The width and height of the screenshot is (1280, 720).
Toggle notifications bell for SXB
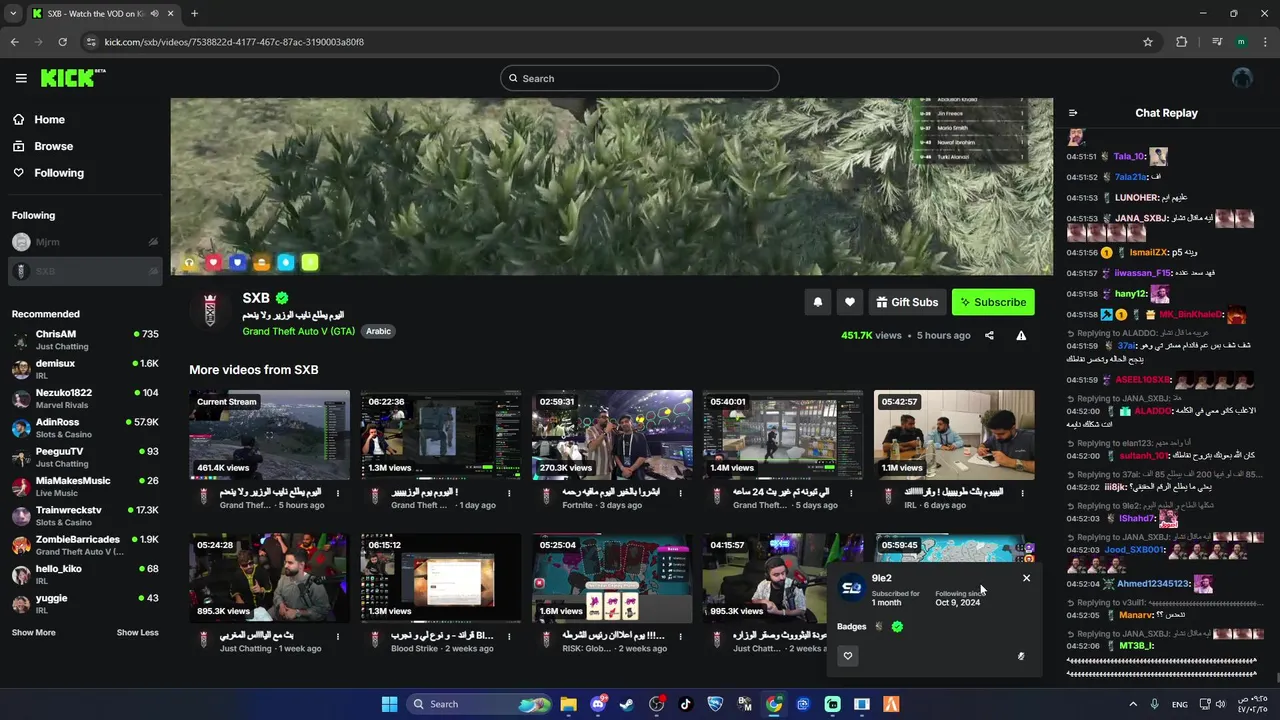pyautogui.click(x=818, y=302)
